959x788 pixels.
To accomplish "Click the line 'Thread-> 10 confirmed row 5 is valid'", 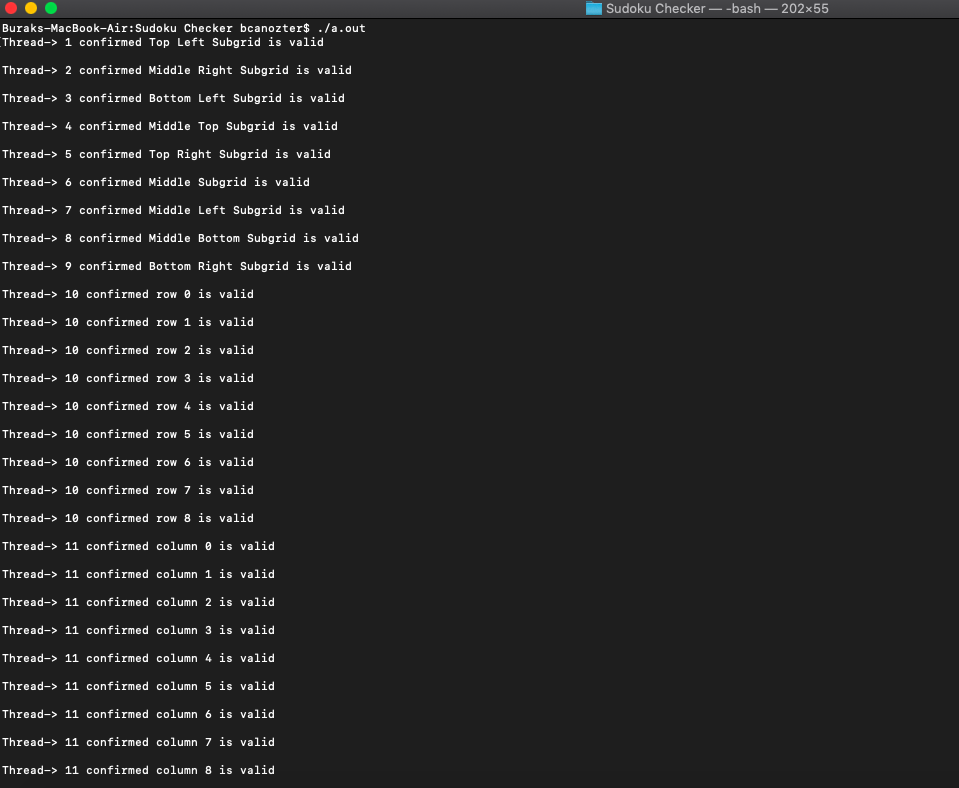I will [x=128, y=434].
